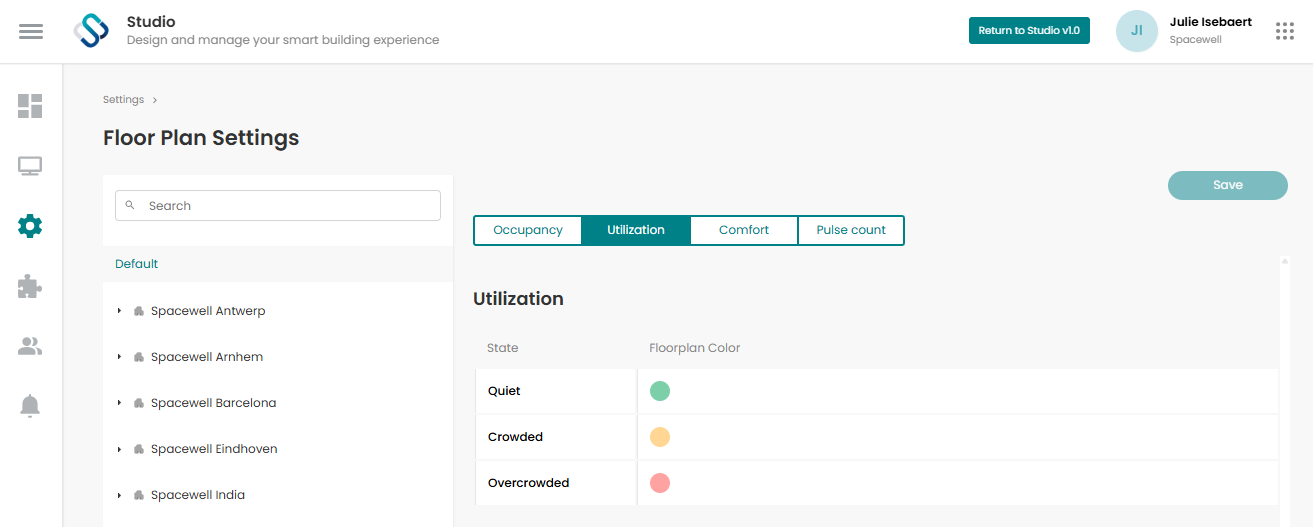
Task: Open the JI user avatar
Action: point(1137,31)
